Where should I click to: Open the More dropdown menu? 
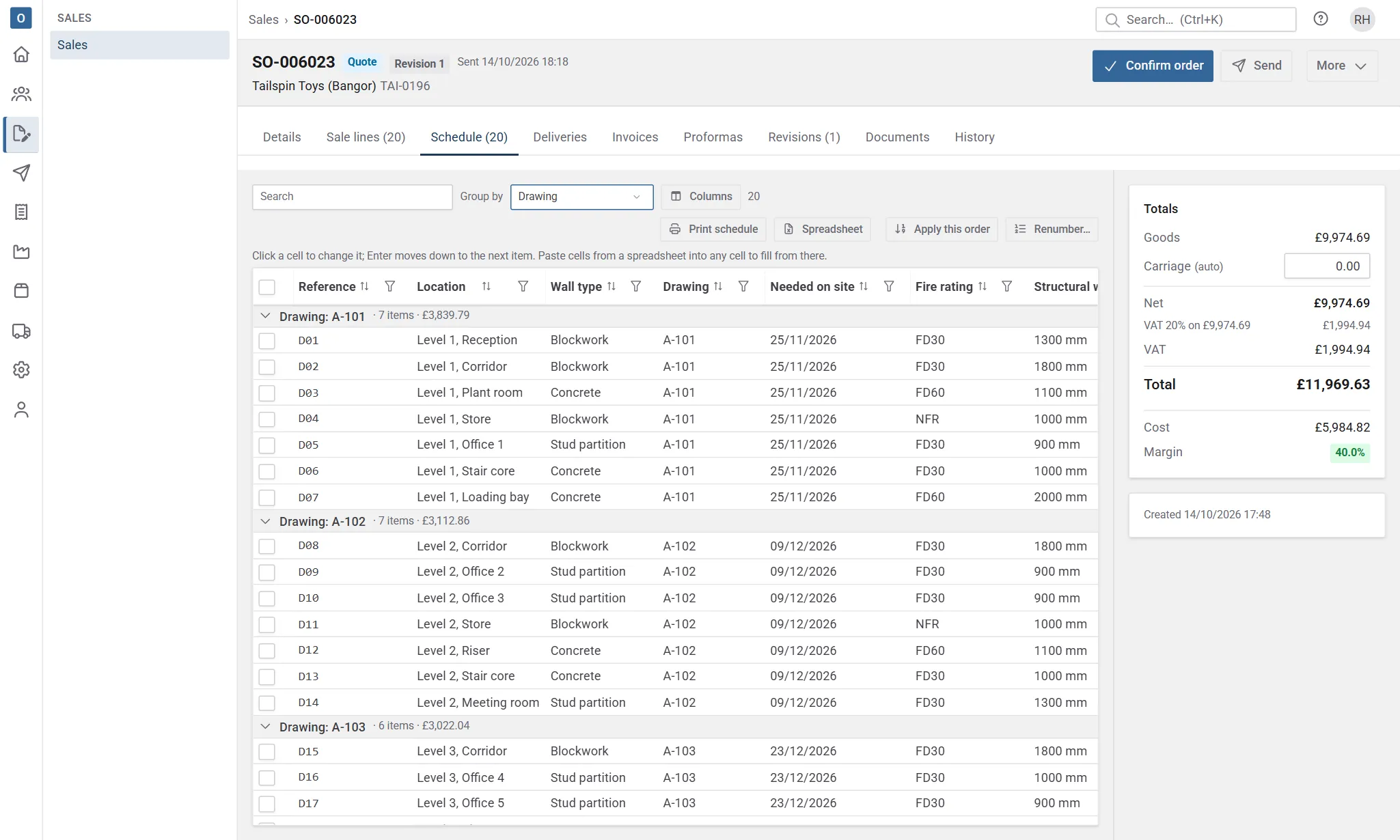pyautogui.click(x=1341, y=66)
